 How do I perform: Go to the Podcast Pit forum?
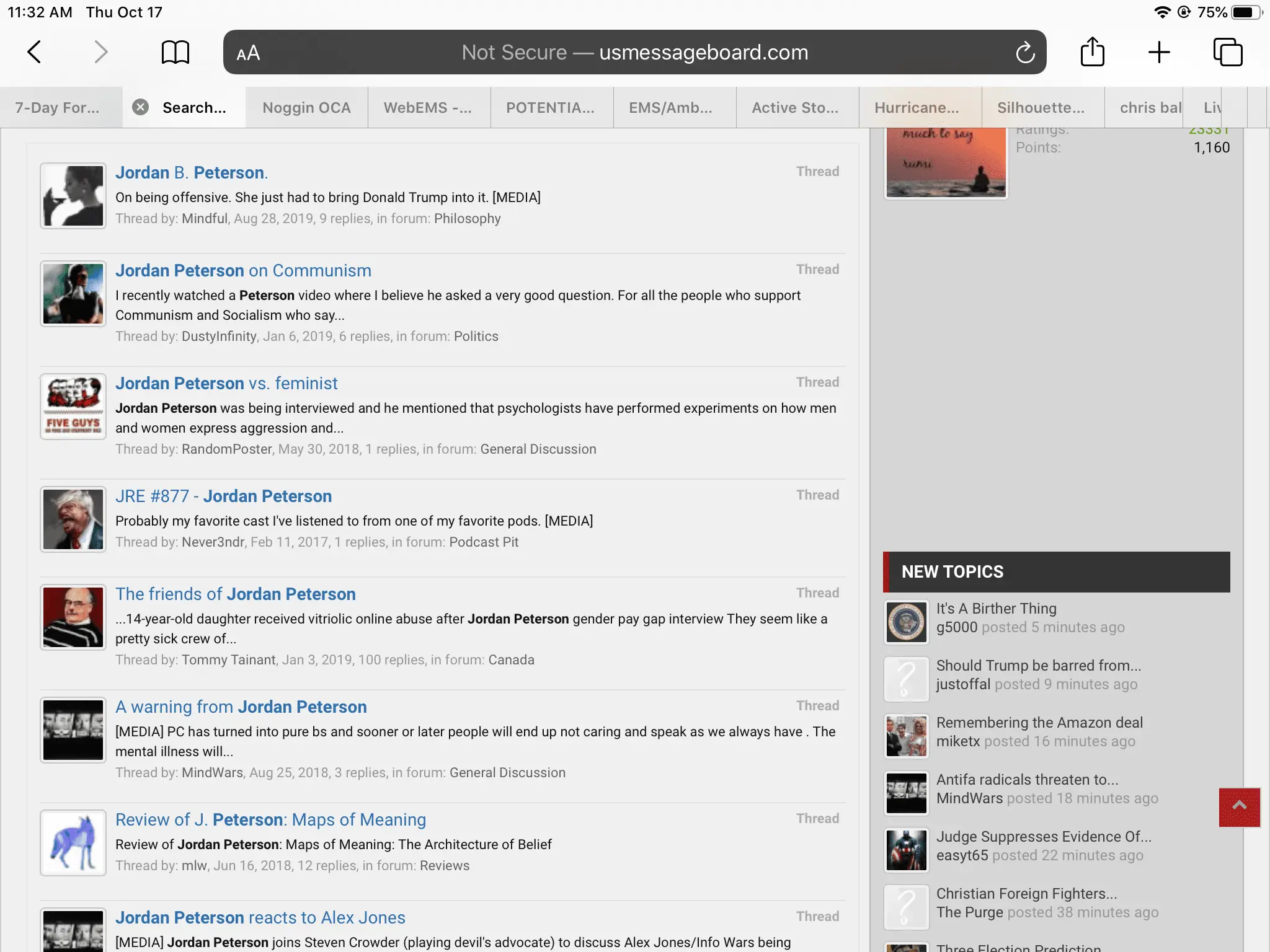tap(484, 542)
